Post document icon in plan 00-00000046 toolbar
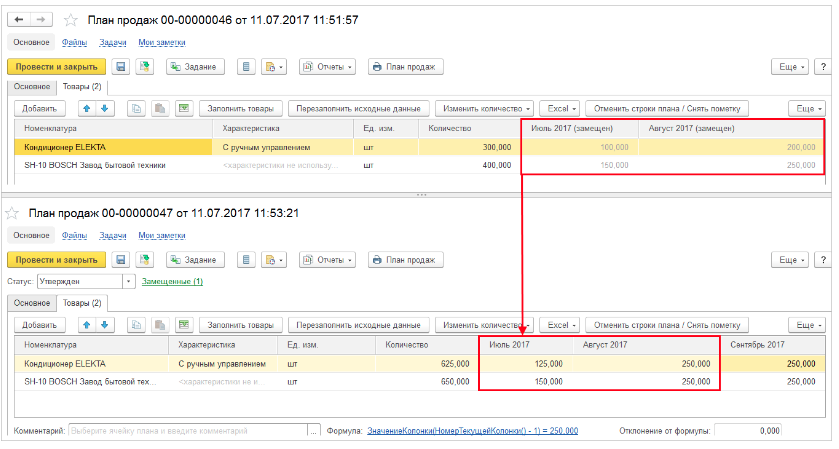The width and height of the screenshot is (839, 449). [x=144, y=67]
